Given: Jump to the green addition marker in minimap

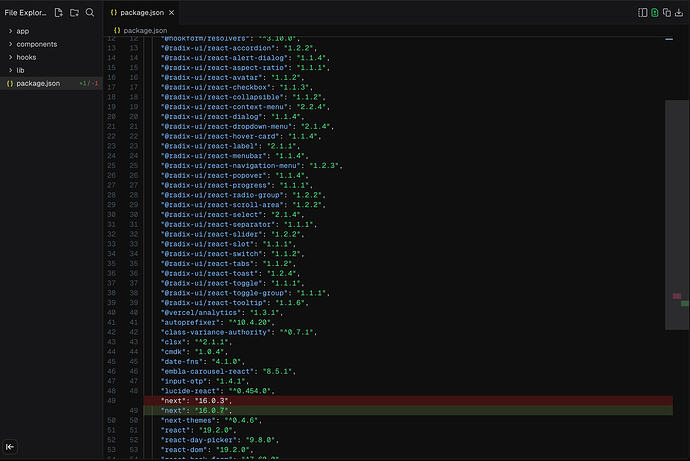Looking at the screenshot, I should pos(684,304).
